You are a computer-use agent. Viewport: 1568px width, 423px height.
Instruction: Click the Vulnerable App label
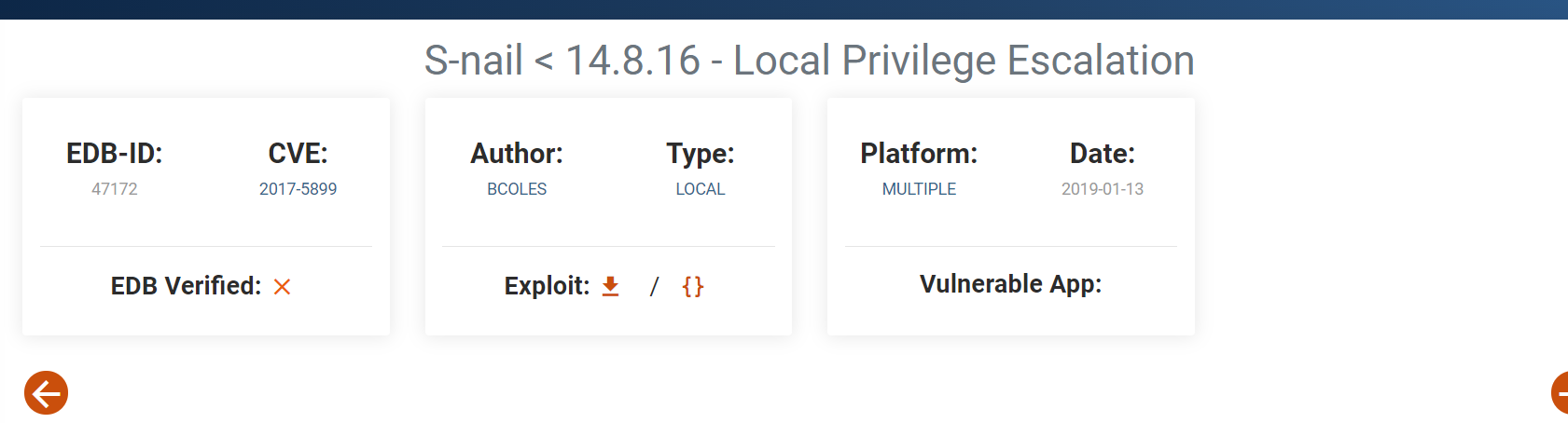[x=1011, y=284]
